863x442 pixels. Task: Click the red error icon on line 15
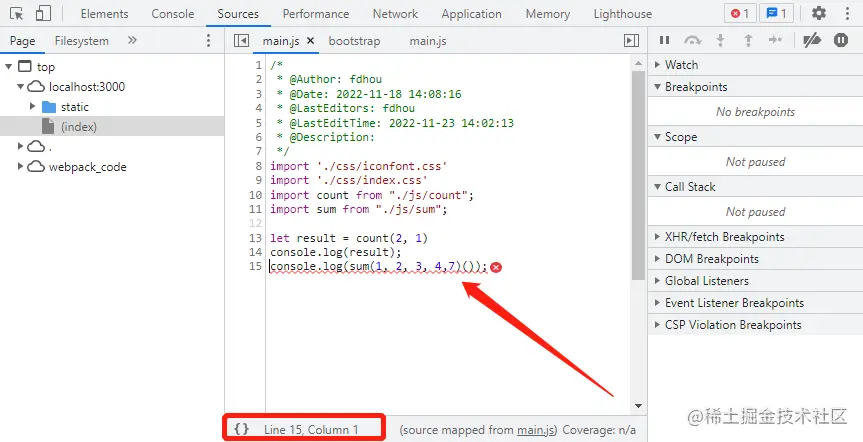click(496, 268)
